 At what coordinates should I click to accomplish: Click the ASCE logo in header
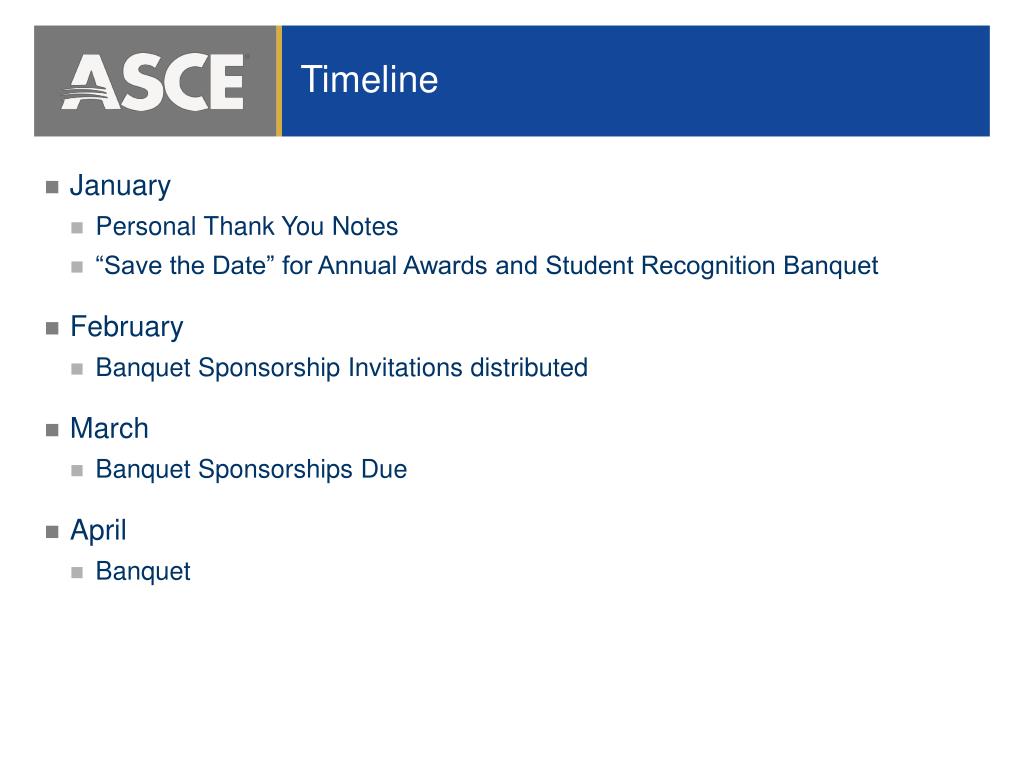[153, 82]
